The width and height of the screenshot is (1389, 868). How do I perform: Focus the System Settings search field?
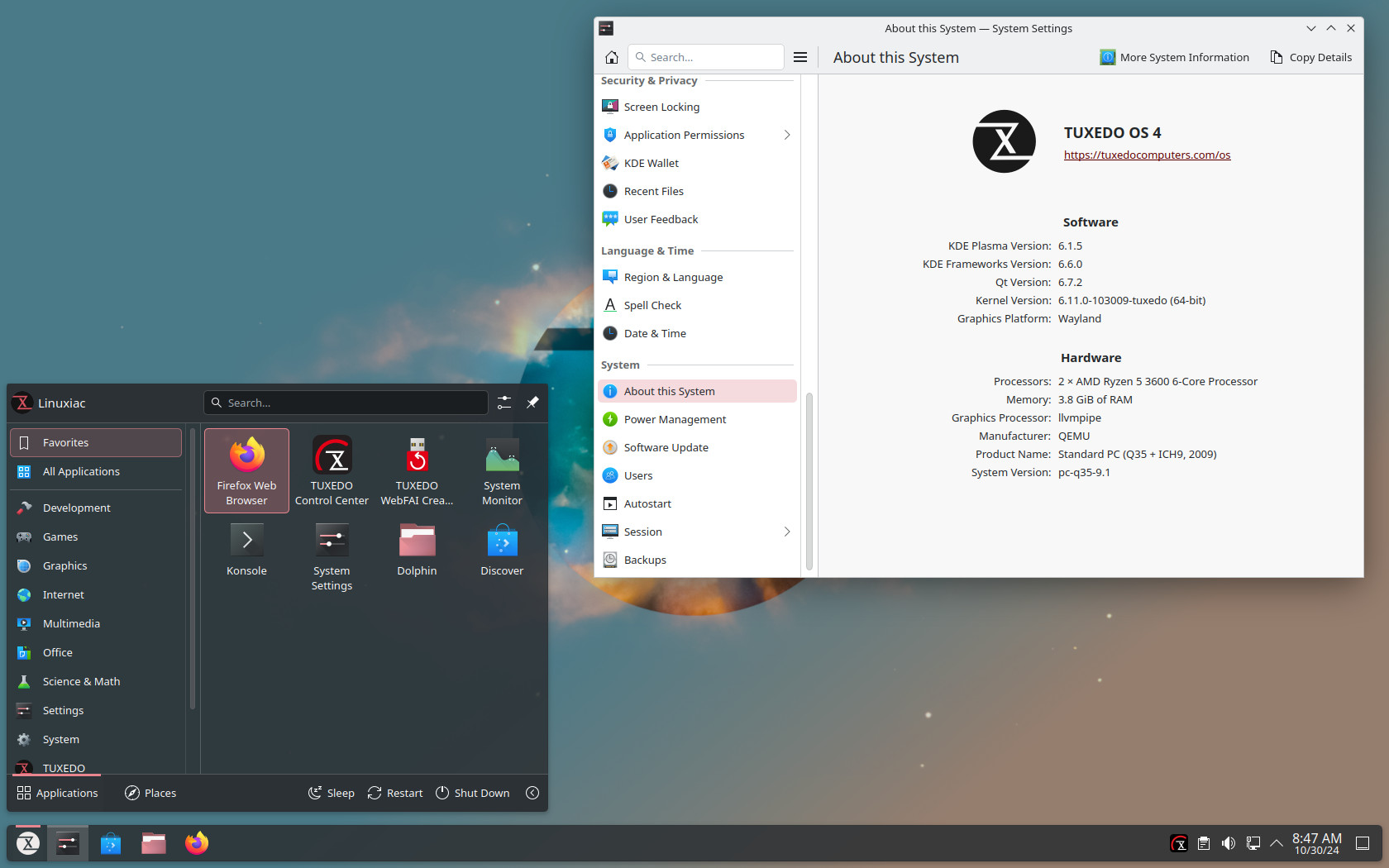tap(706, 57)
